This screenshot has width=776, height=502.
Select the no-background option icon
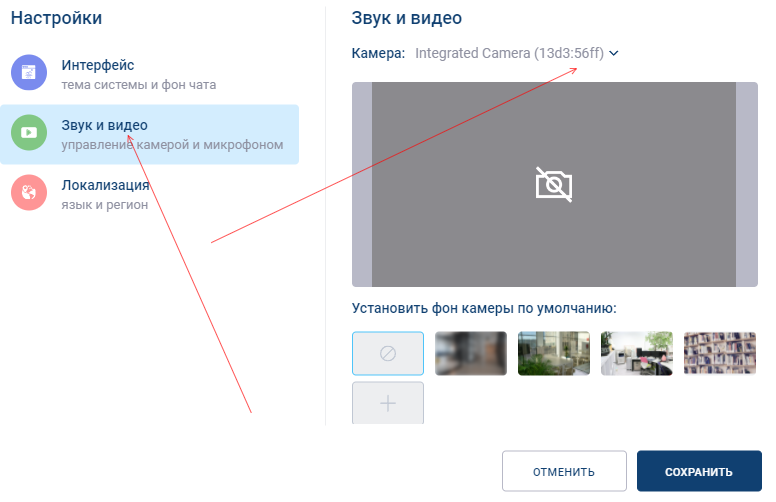click(388, 354)
